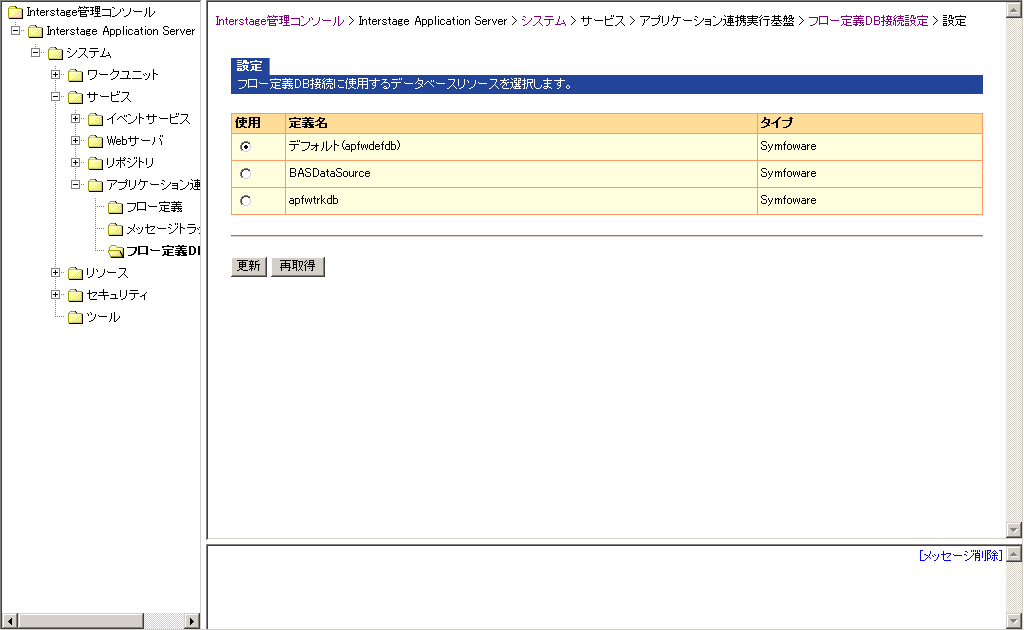This screenshot has width=1024, height=630.
Task: Expand the リソース tree node
Action: (x=56, y=273)
